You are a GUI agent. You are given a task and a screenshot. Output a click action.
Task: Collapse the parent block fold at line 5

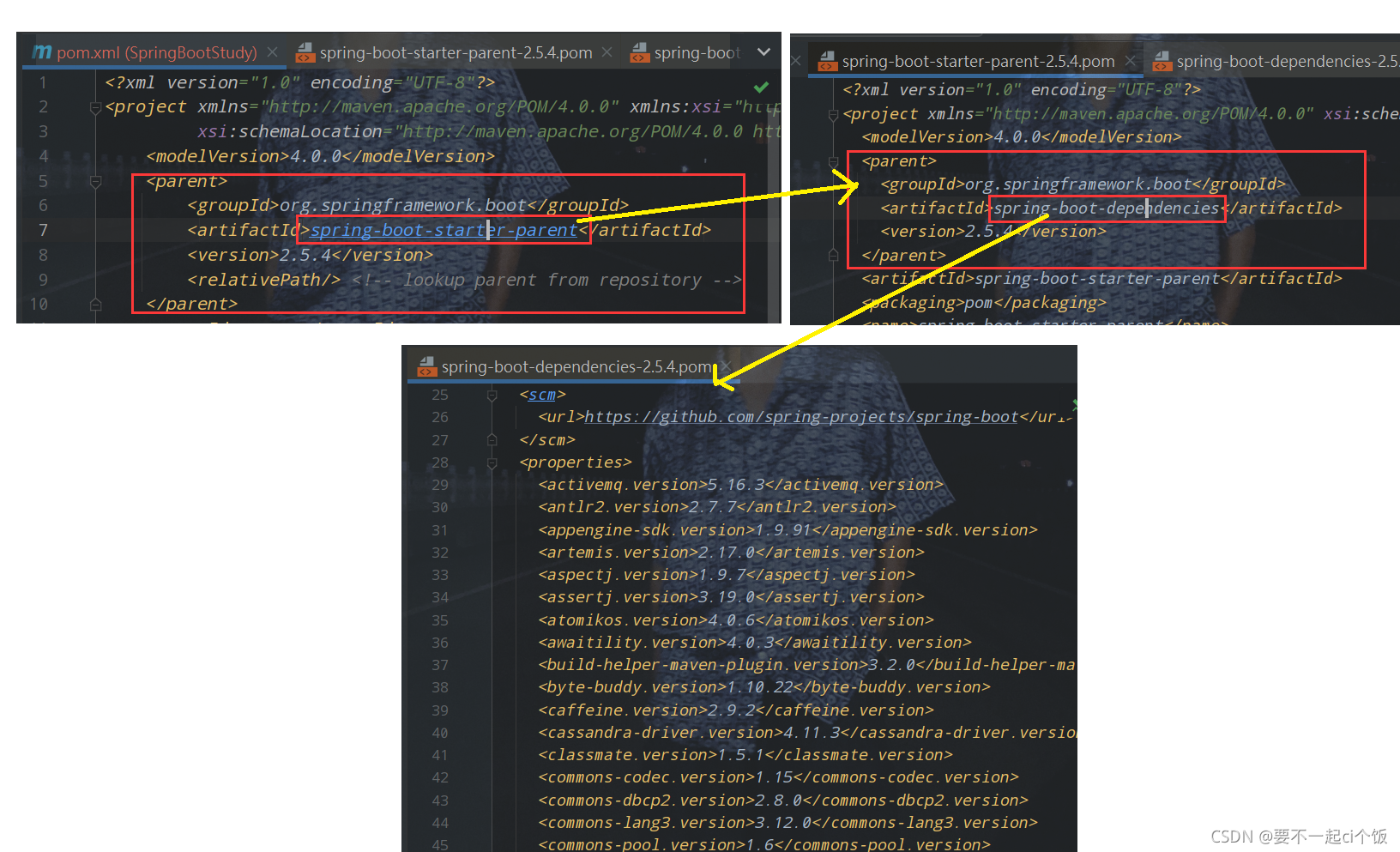click(95, 181)
